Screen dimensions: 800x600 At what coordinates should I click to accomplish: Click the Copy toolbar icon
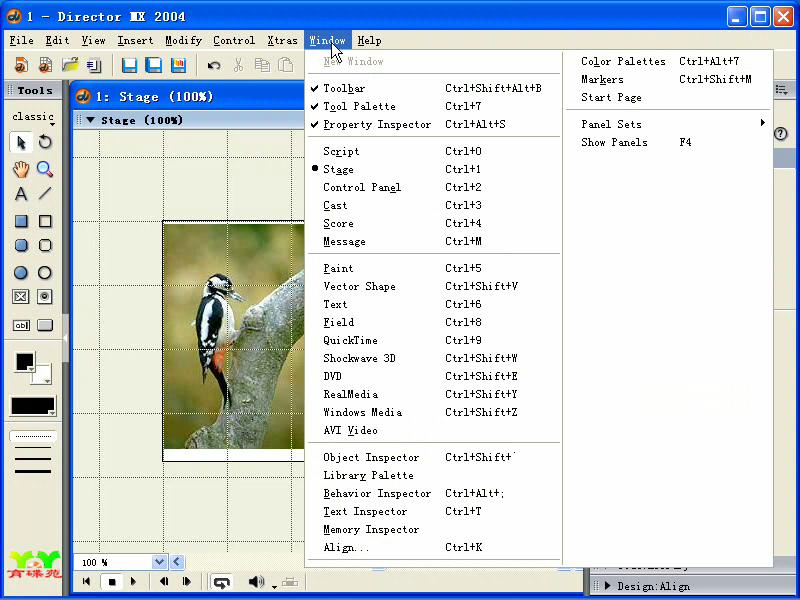(x=262, y=65)
